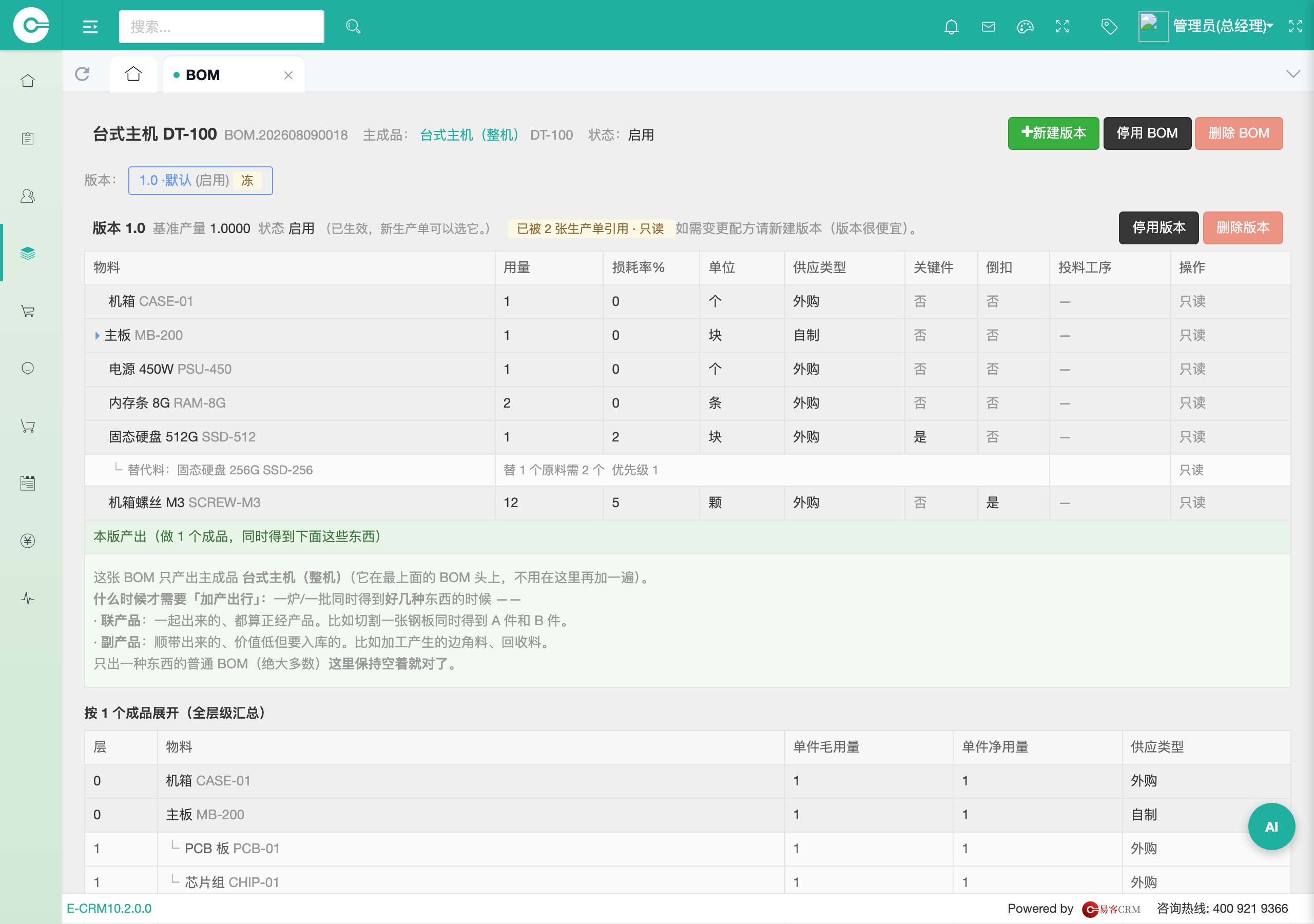Click the refresh page icon
Image resolution: width=1314 pixels, height=924 pixels.
tap(83, 74)
